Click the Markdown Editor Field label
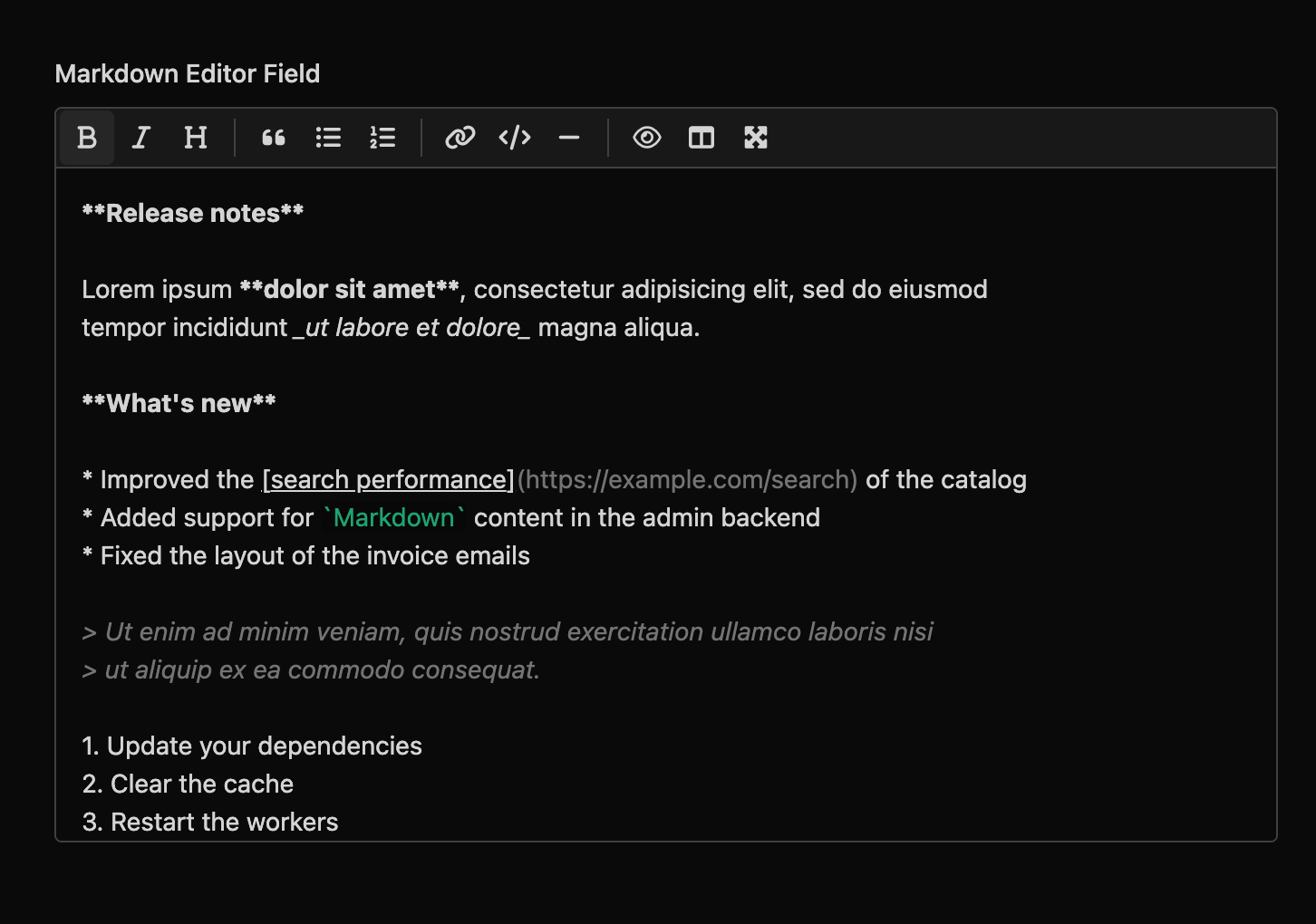 [x=188, y=73]
